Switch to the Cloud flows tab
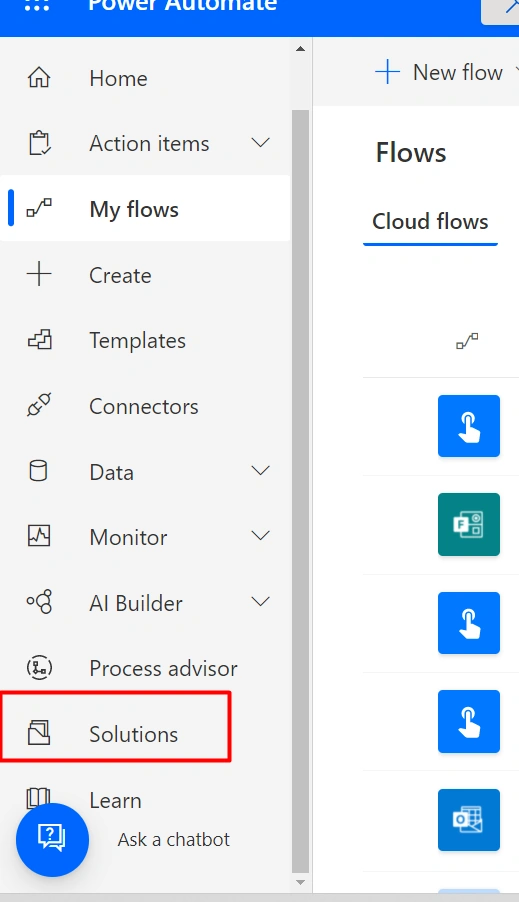519x902 pixels. point(430,221)
